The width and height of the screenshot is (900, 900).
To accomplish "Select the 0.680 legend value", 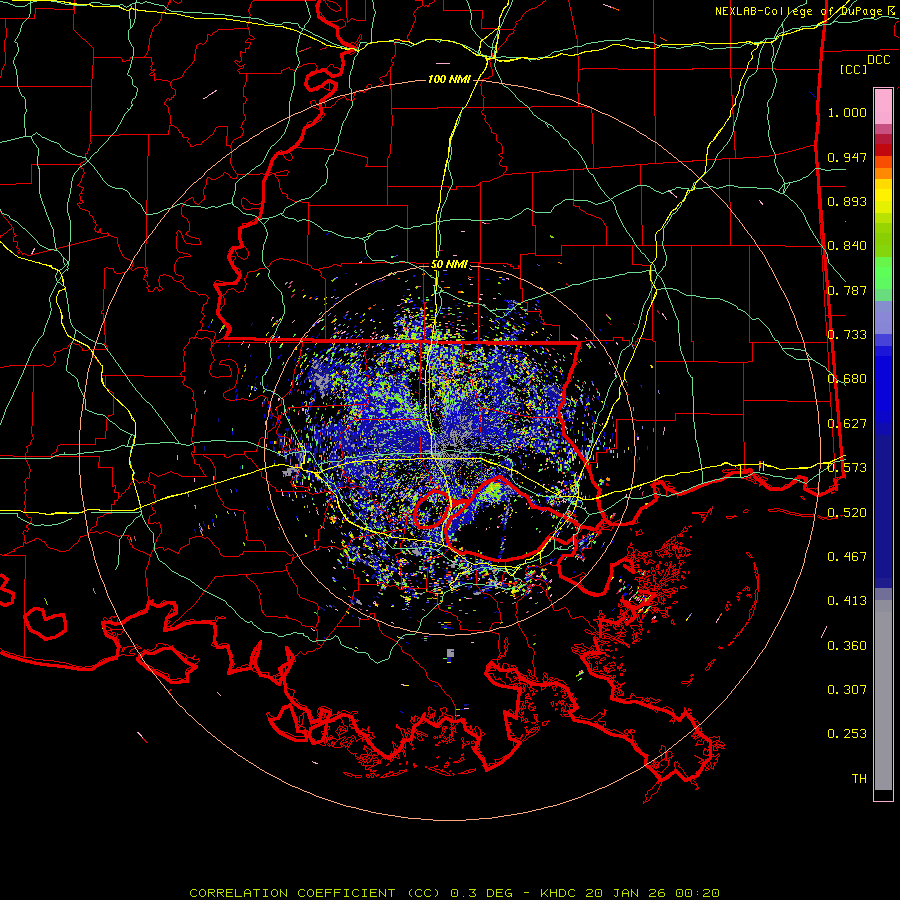I will (847, 379).
